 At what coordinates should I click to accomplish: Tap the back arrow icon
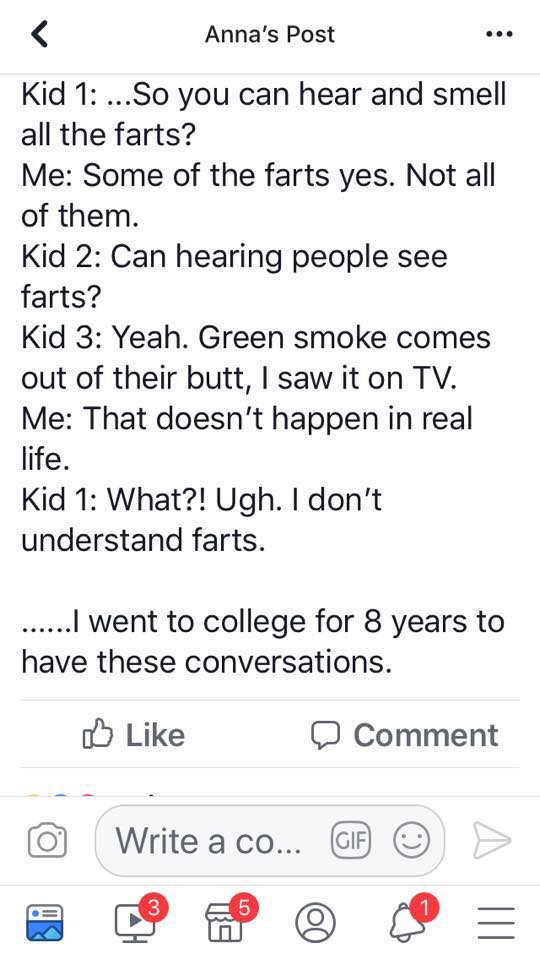point(39,34)
